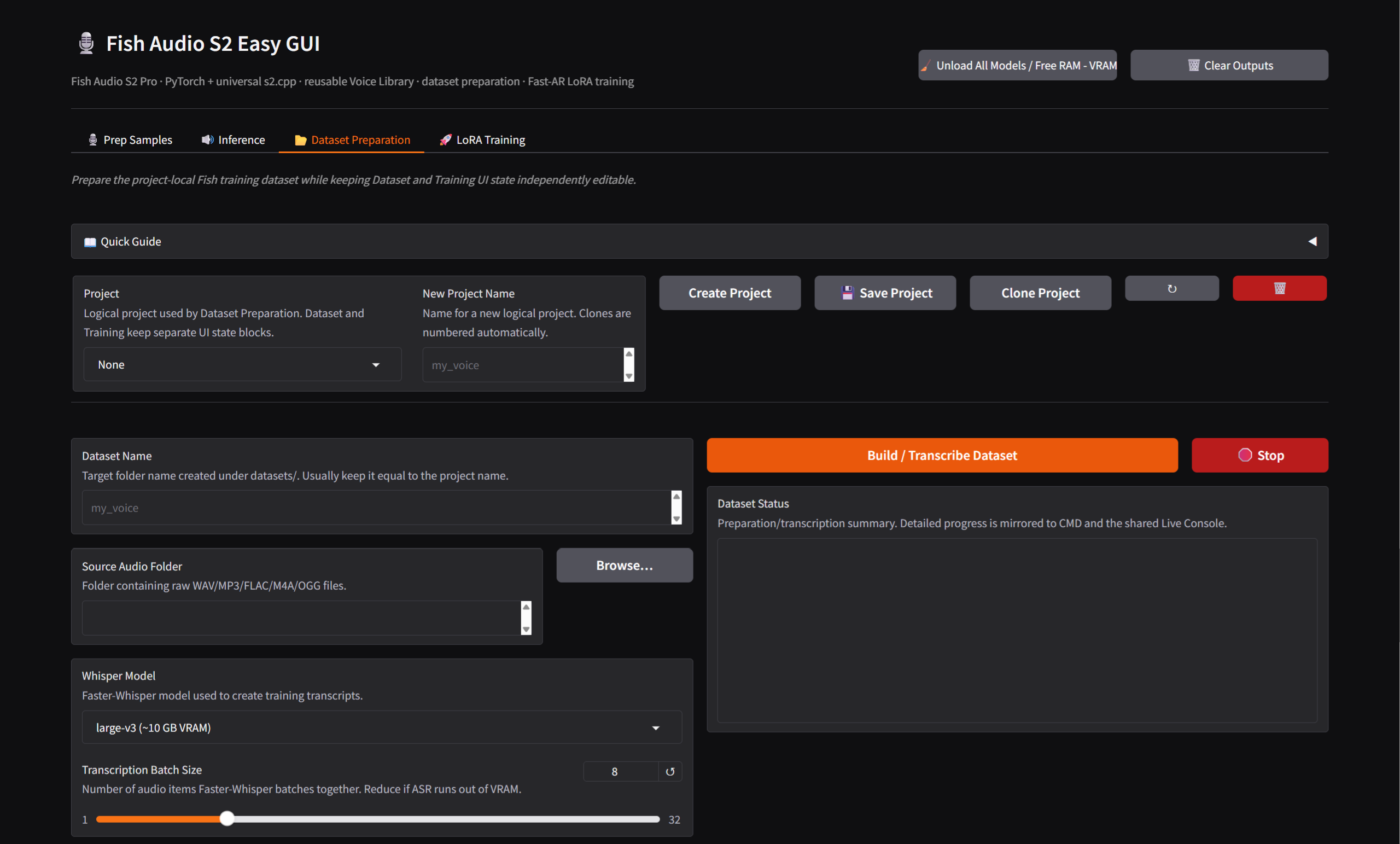The image size is (1400, 844).
Task: Click the up arrow in Dataset Name field
Action: point(676,496)
